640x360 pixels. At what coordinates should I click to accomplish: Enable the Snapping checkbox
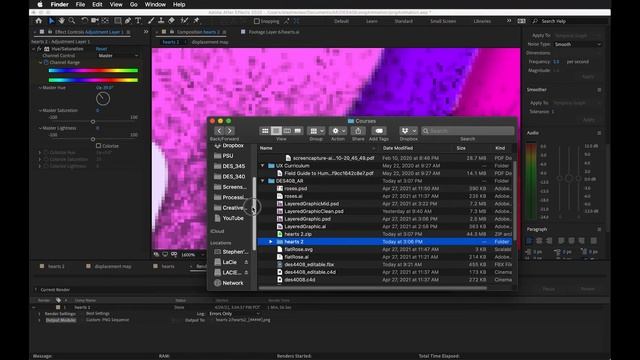[257, 21]
